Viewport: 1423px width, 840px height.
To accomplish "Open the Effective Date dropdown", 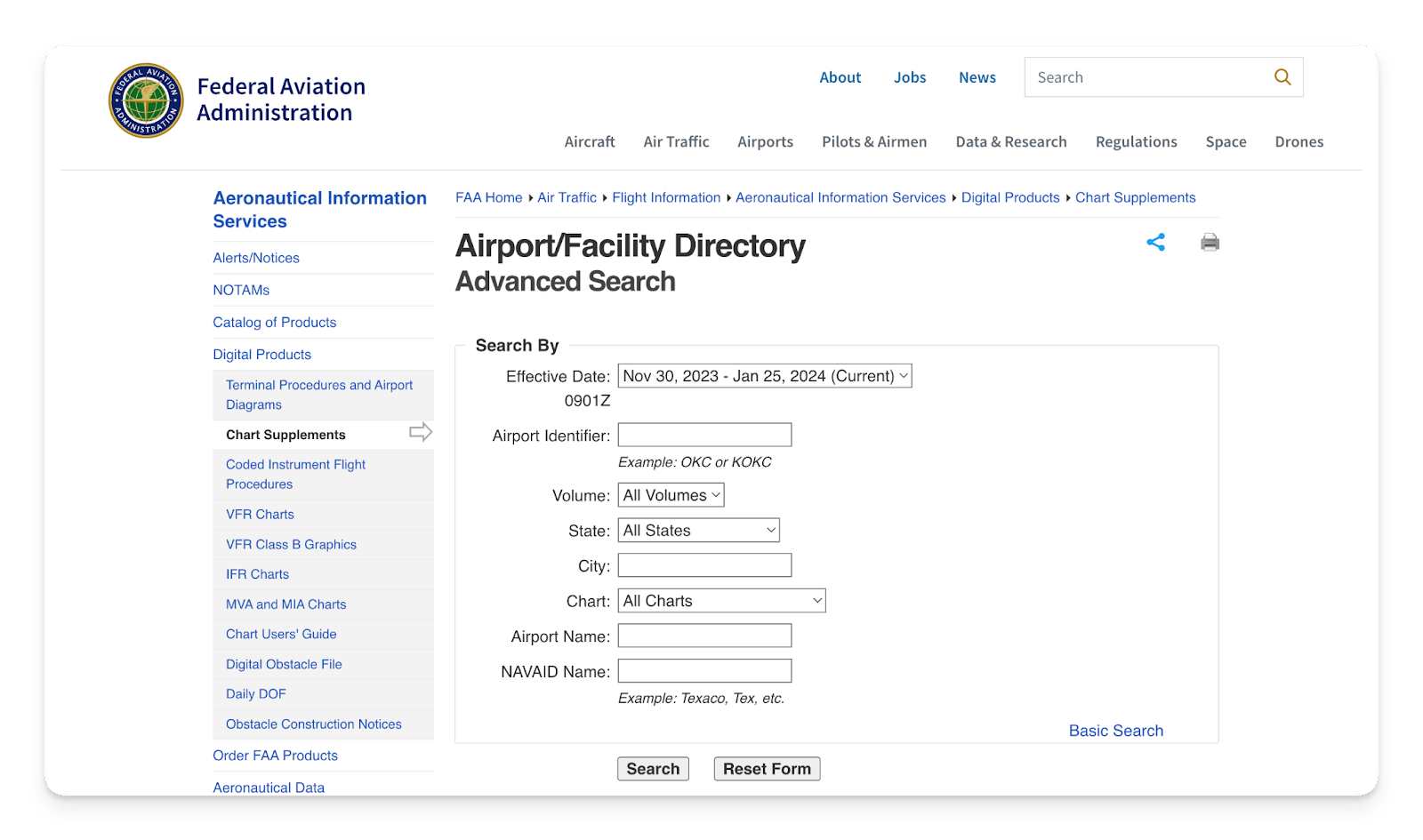I will coord(765,376).
